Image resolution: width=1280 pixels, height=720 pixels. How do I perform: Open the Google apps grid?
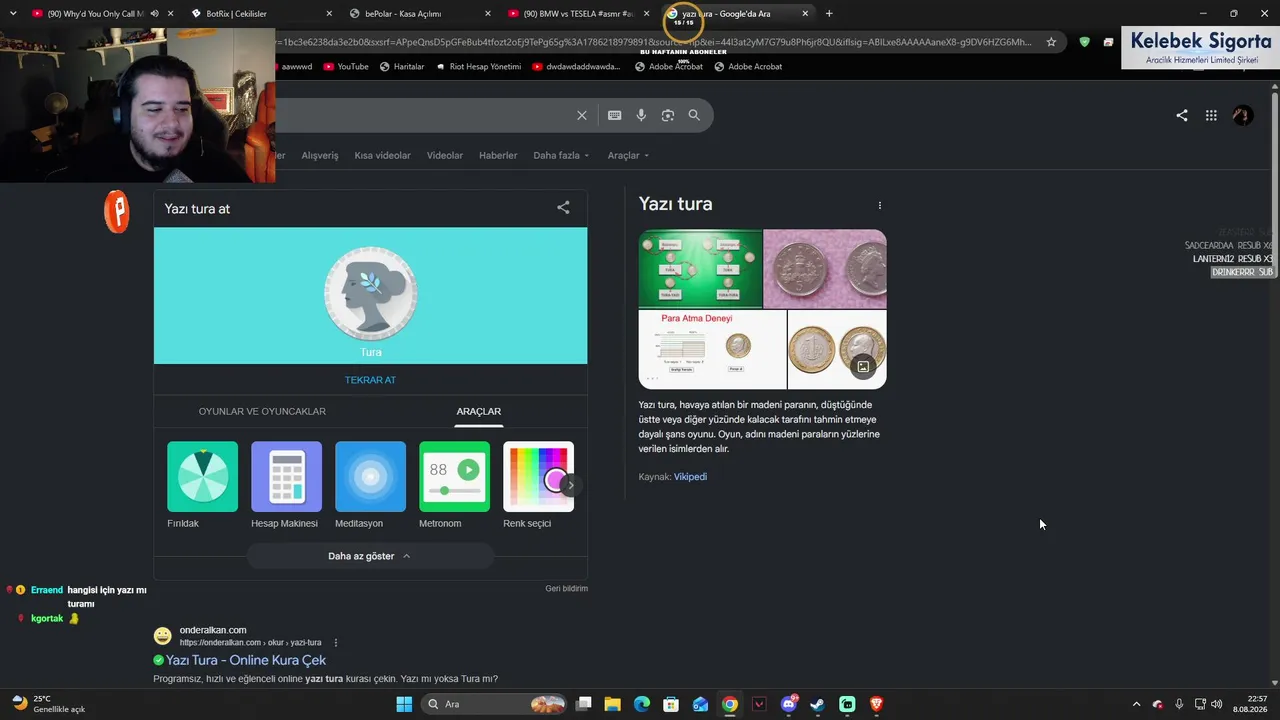pyautogui.click(x=1211, y=115)
